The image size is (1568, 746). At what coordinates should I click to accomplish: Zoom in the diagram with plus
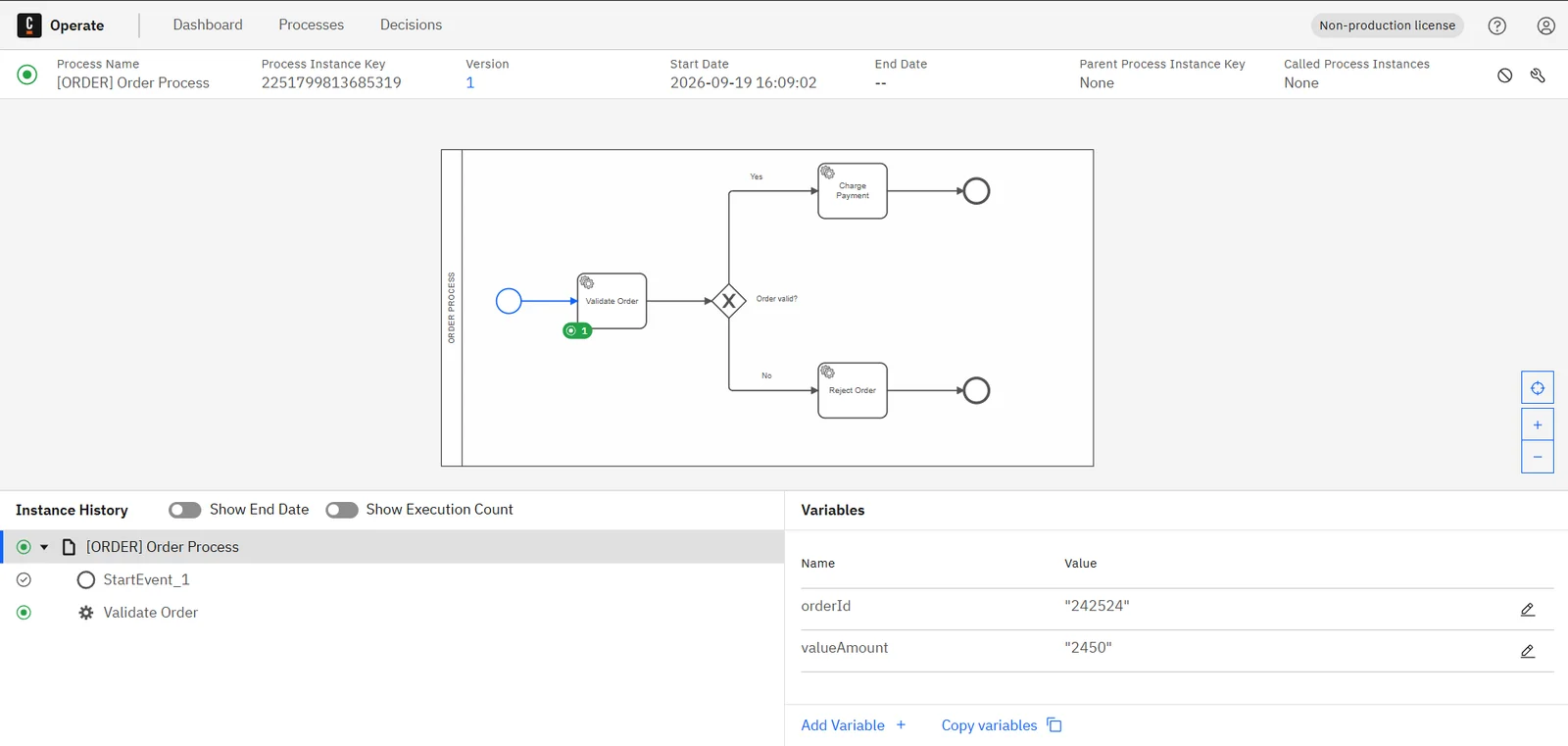coord(1537,424)
